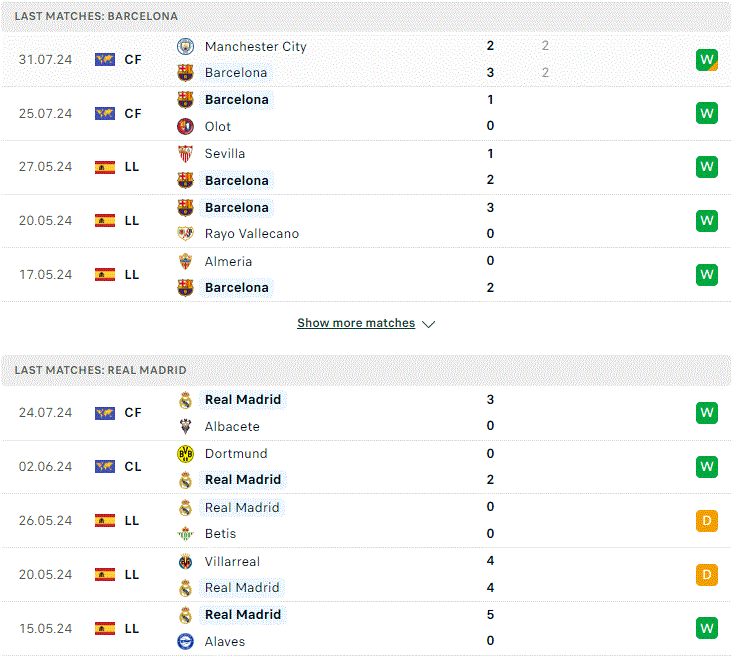This screenshot has width=742, height=658.
Task: Open Dortmund team name link
Action: pos(236,453)
